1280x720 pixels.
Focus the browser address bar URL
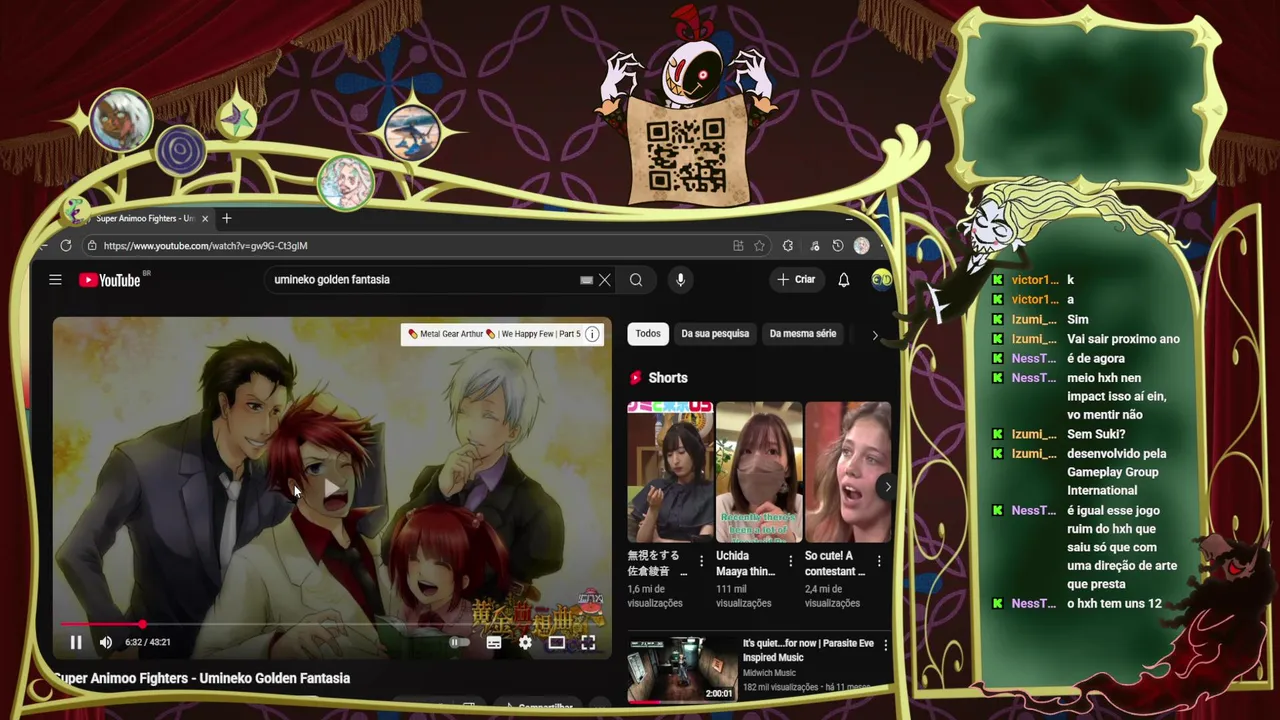click(205, 246)
